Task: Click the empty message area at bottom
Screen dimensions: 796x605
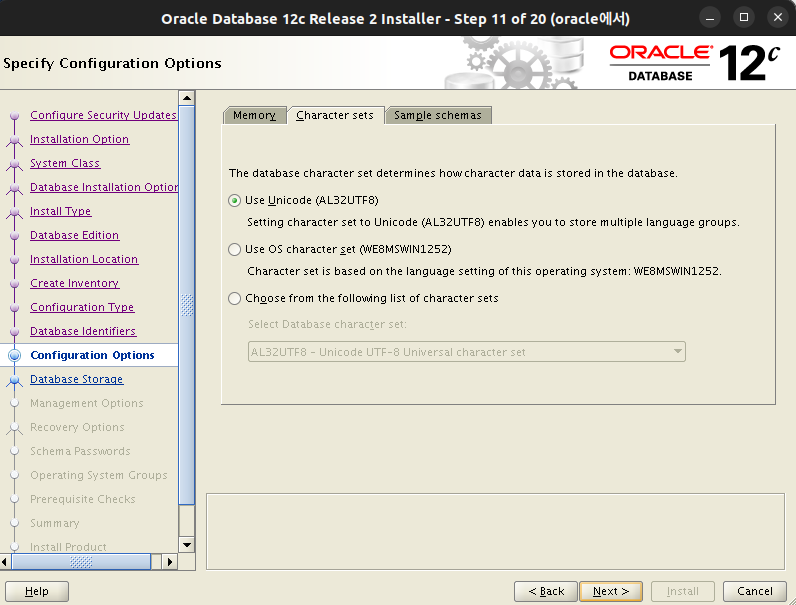Action: tap(495, 531)
